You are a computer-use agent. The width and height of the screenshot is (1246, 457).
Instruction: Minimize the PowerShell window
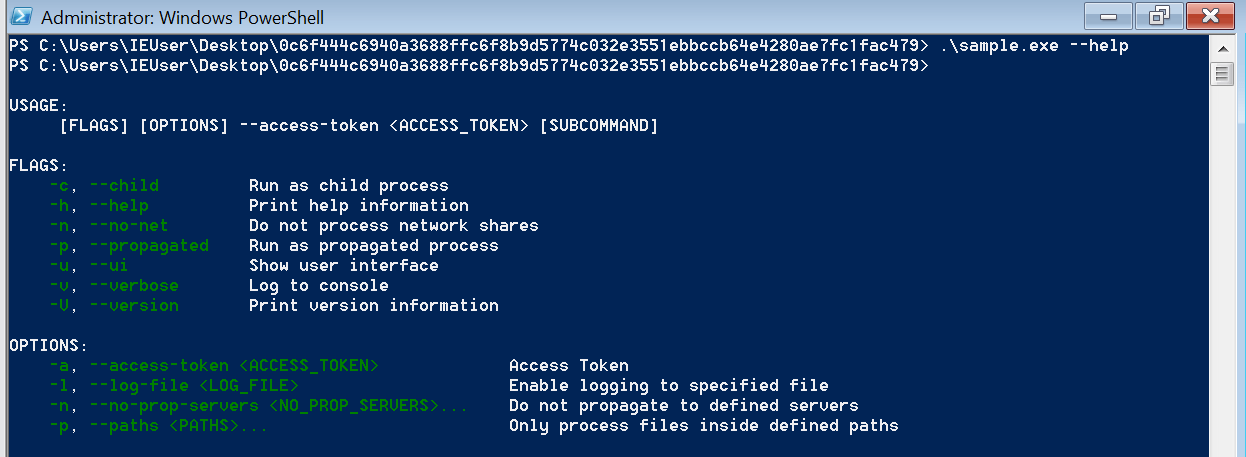pos(1108,16)
